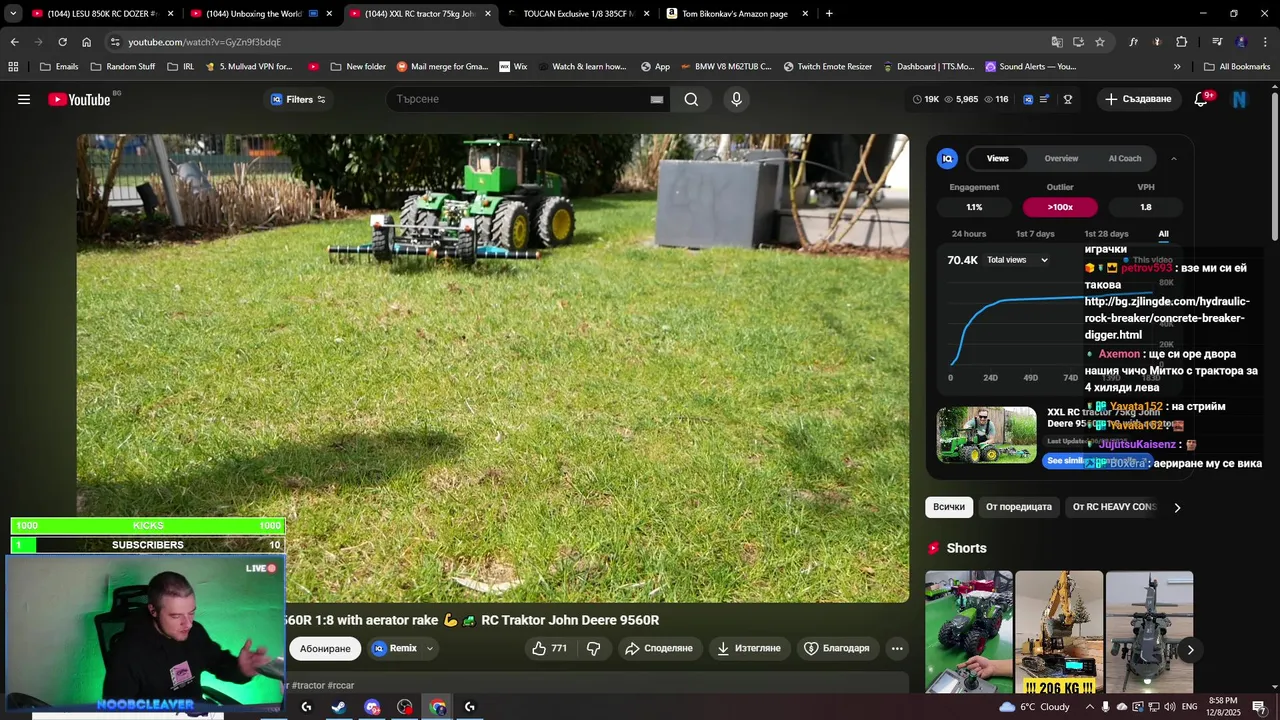
Task: Expand the Remix dropdown arrow
Action: (x=430, y=648)
